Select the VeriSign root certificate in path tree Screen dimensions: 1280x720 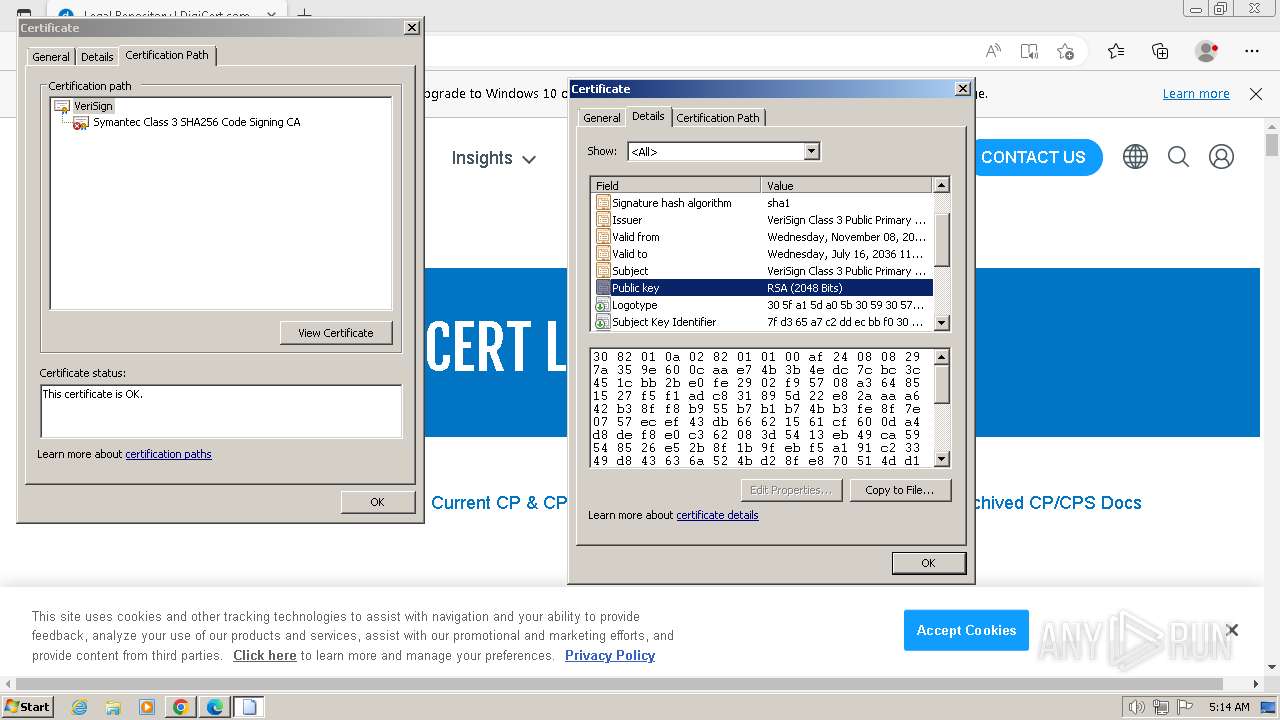(93, 106)
